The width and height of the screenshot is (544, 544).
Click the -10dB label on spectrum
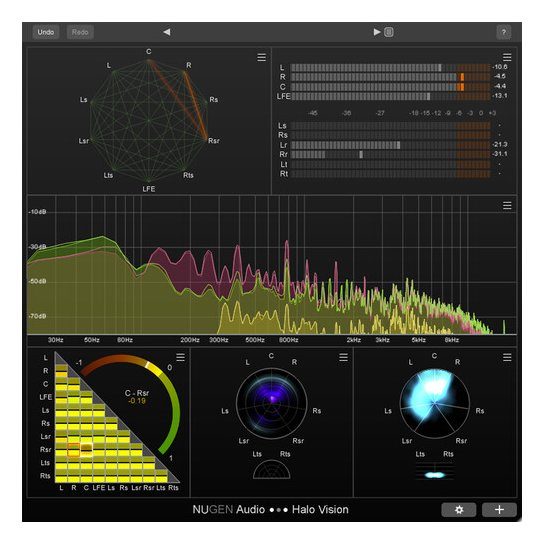coord(37,212)
